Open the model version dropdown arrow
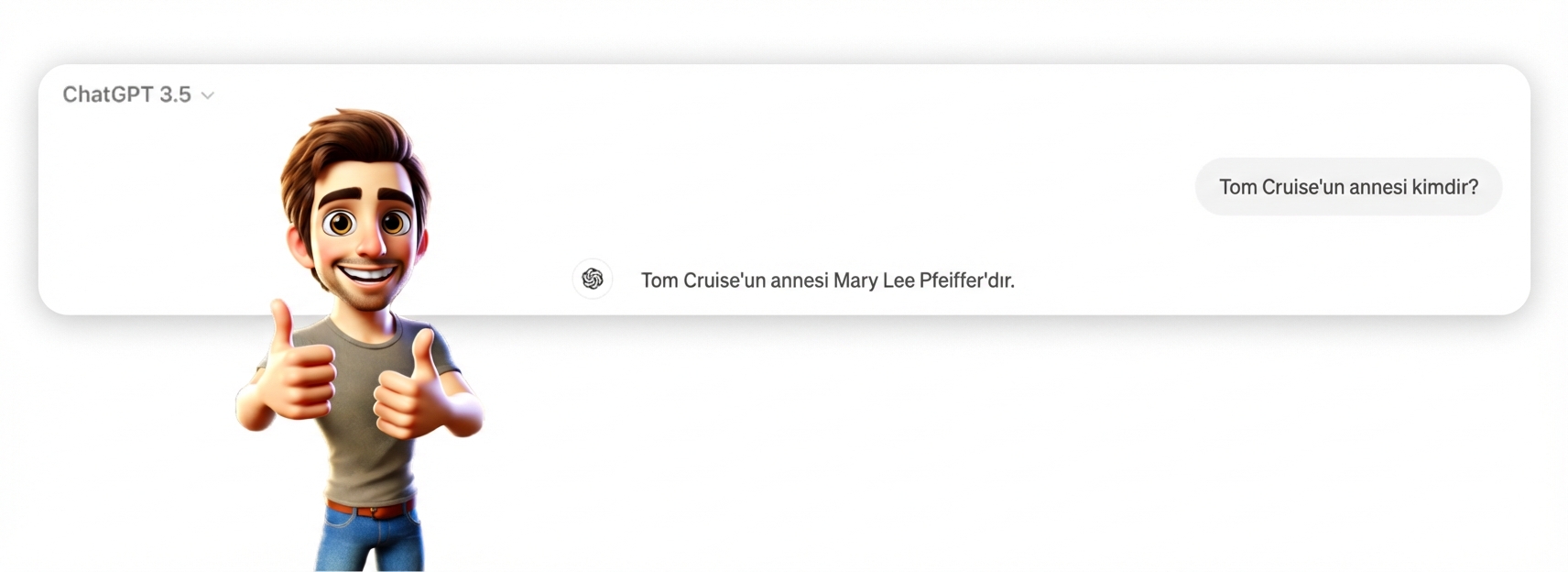The height and width of the screenshot is (572, 1568). click(207, 94)
